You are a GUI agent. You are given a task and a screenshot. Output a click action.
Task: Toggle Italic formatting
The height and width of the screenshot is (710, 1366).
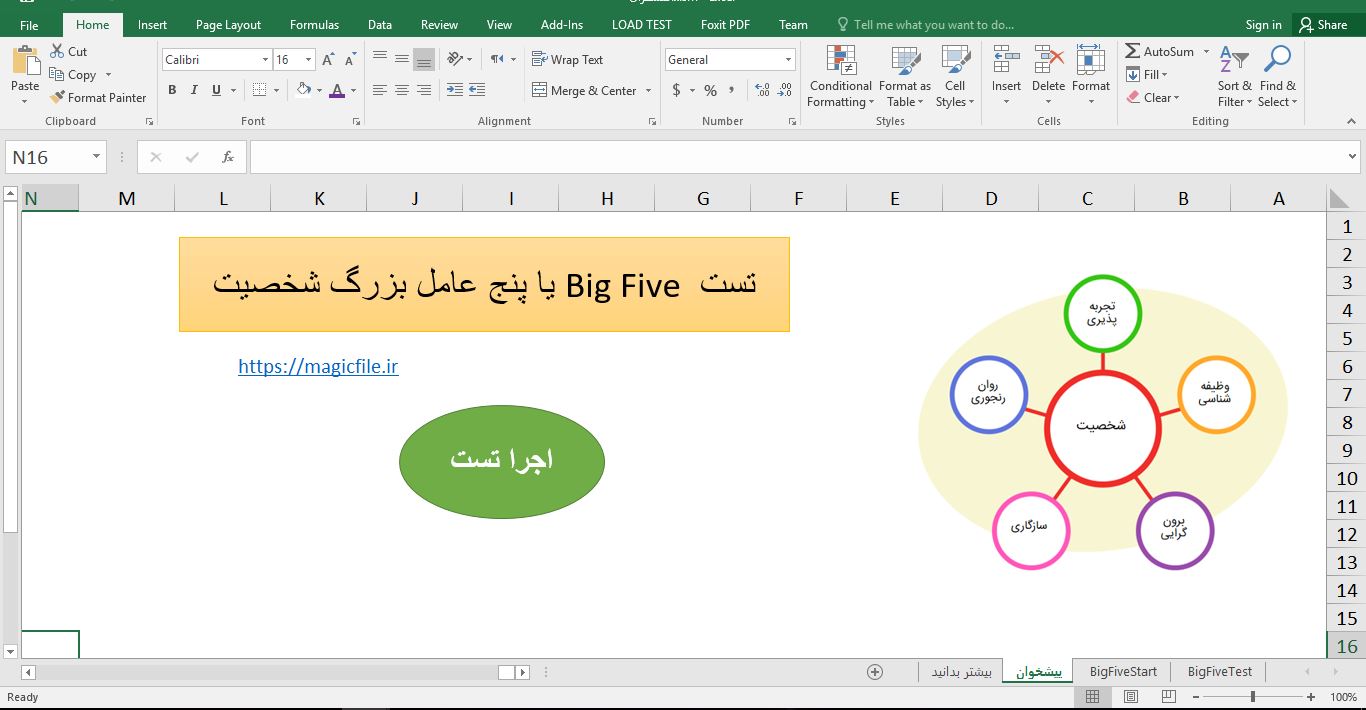194,90
